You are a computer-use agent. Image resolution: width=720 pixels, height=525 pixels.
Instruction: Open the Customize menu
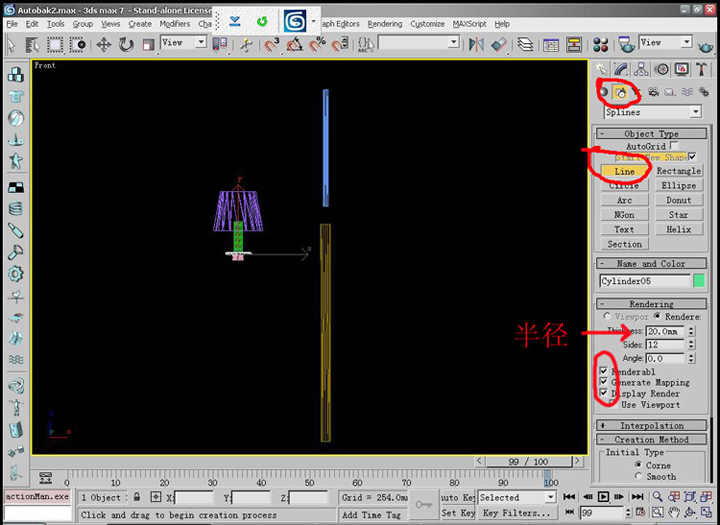pyautogui.click(x=427, y=24)
